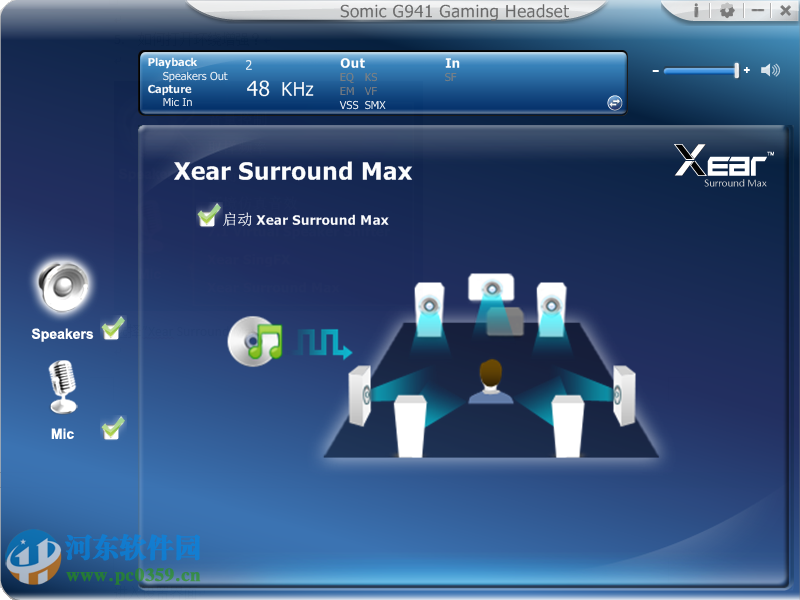Toggle the Mic enable checkmark
The height and width of the screenshot is (600, 800).
coord(113,428)
